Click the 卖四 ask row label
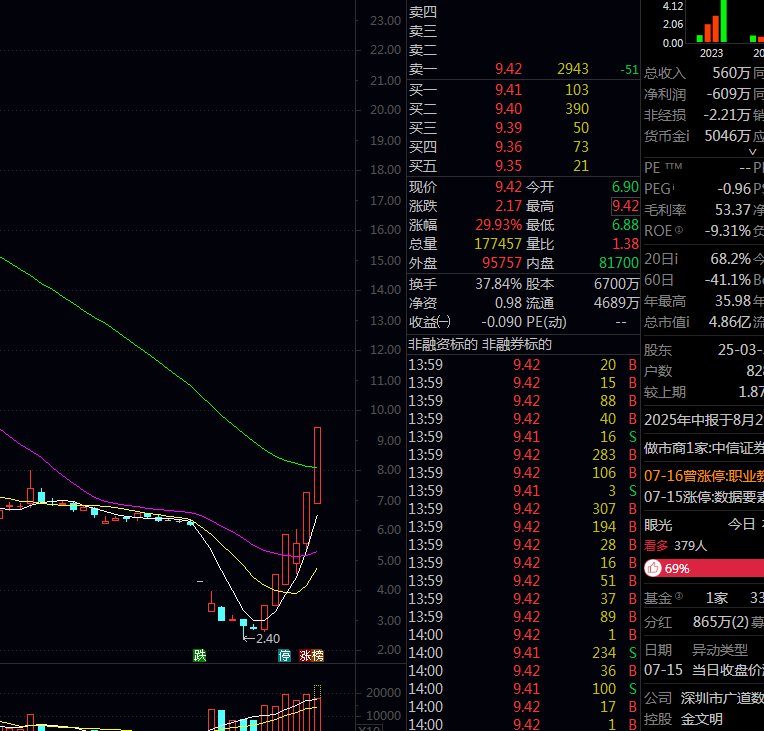Image resolution: width=764 pixels, height=731 pixels. [423, 12]
